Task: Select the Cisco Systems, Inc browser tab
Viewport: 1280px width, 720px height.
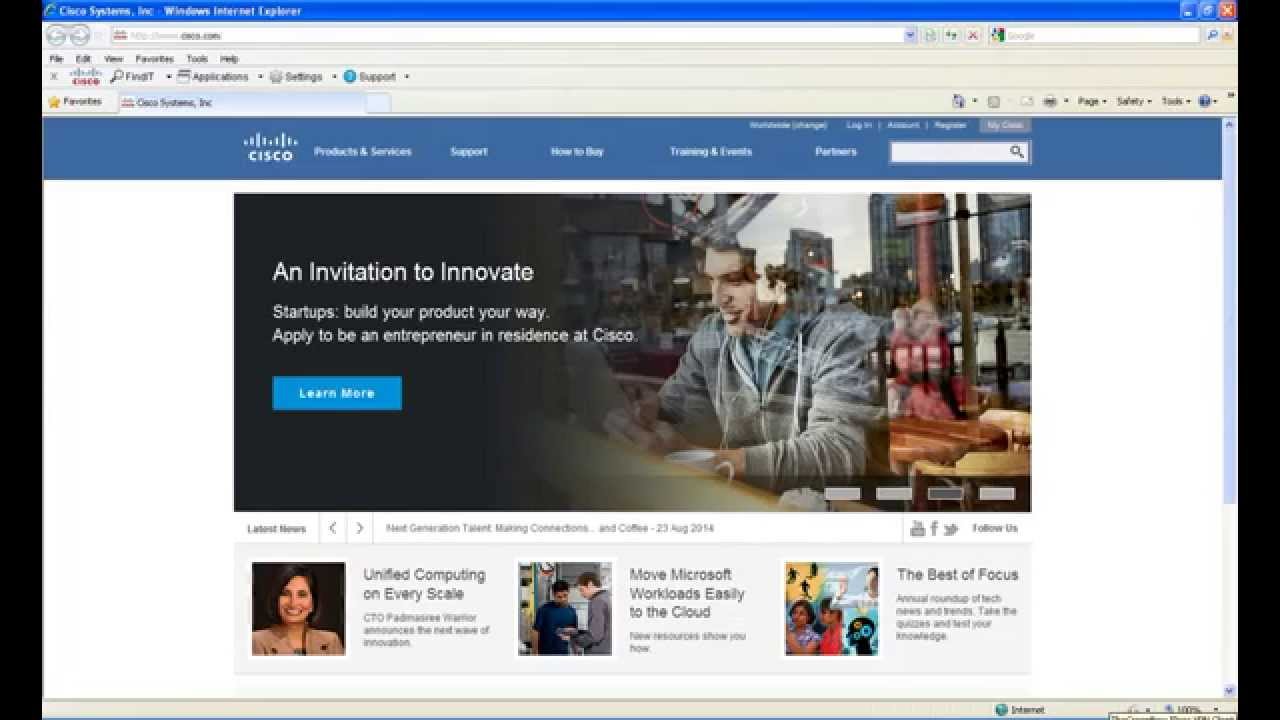Action: [240, 102]
